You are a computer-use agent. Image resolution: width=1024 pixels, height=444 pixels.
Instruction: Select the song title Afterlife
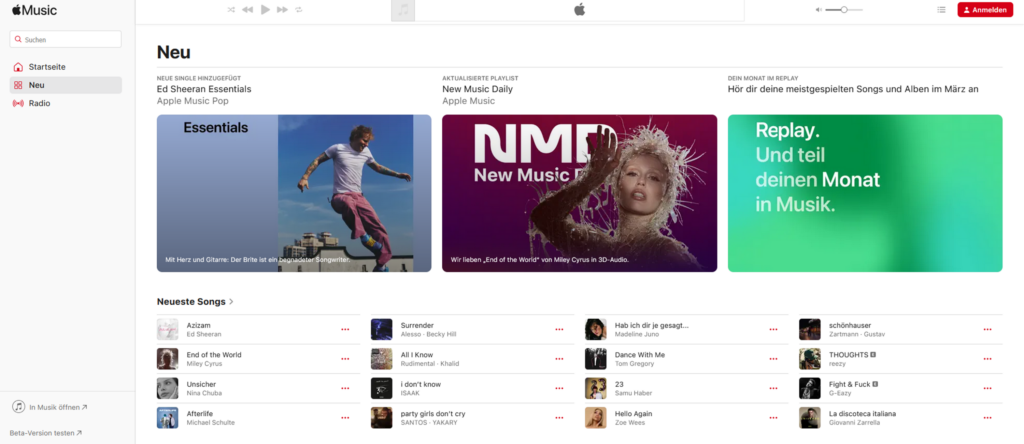(200, 413)
